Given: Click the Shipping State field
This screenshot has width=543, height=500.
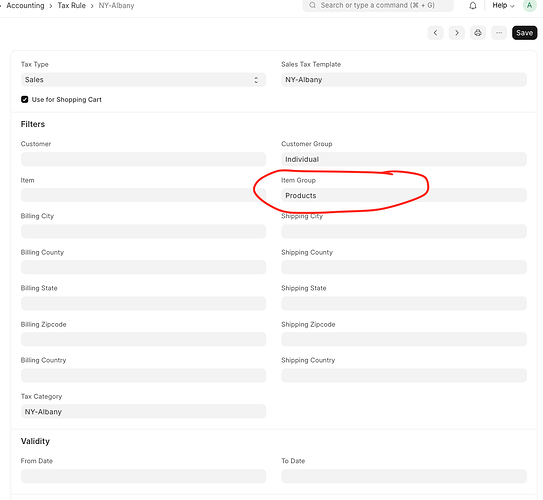Looking at the screenshot, I should [404, 303].
